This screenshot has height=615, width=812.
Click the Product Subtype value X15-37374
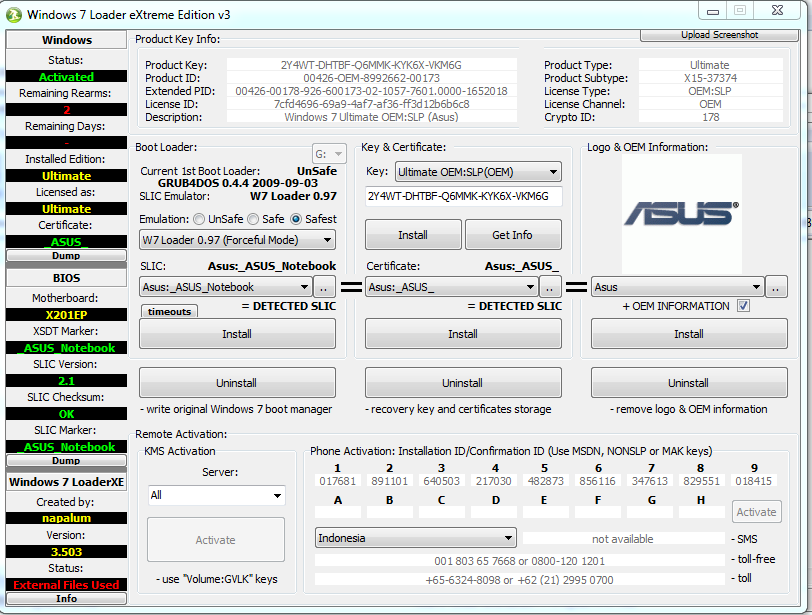[710, 78]
